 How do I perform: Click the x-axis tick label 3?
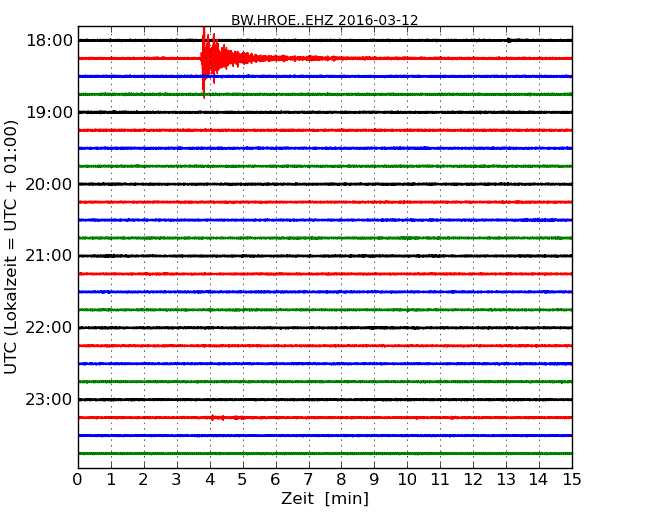(x=177, y=480)
